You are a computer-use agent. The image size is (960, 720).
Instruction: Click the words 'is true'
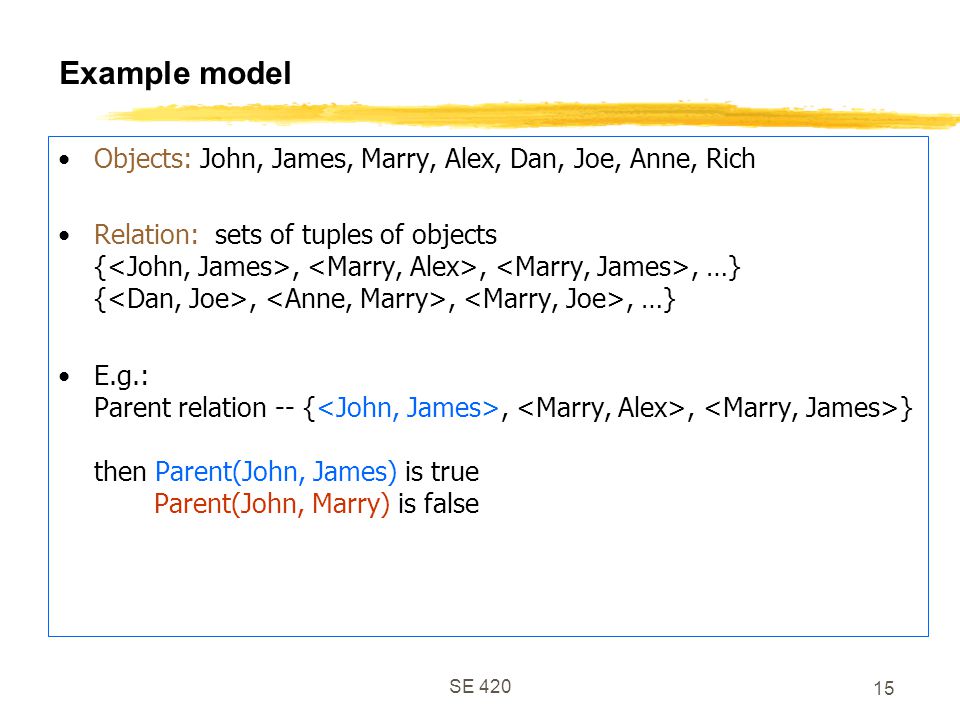point(442,471)
